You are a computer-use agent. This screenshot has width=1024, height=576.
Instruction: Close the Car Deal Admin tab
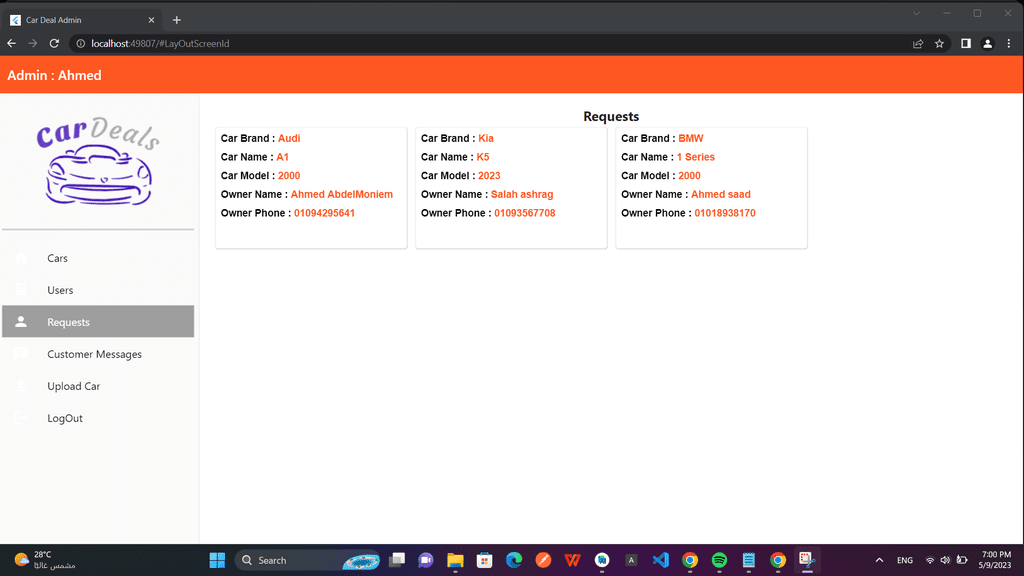(151, 20)
